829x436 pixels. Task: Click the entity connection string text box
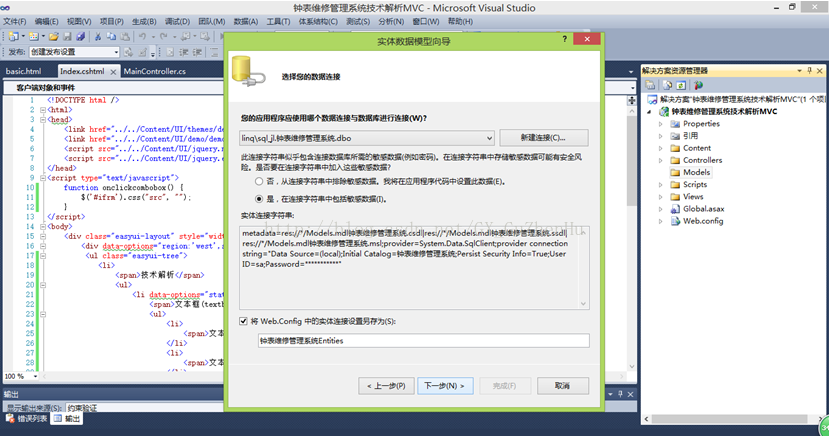[x=414, y=267]
